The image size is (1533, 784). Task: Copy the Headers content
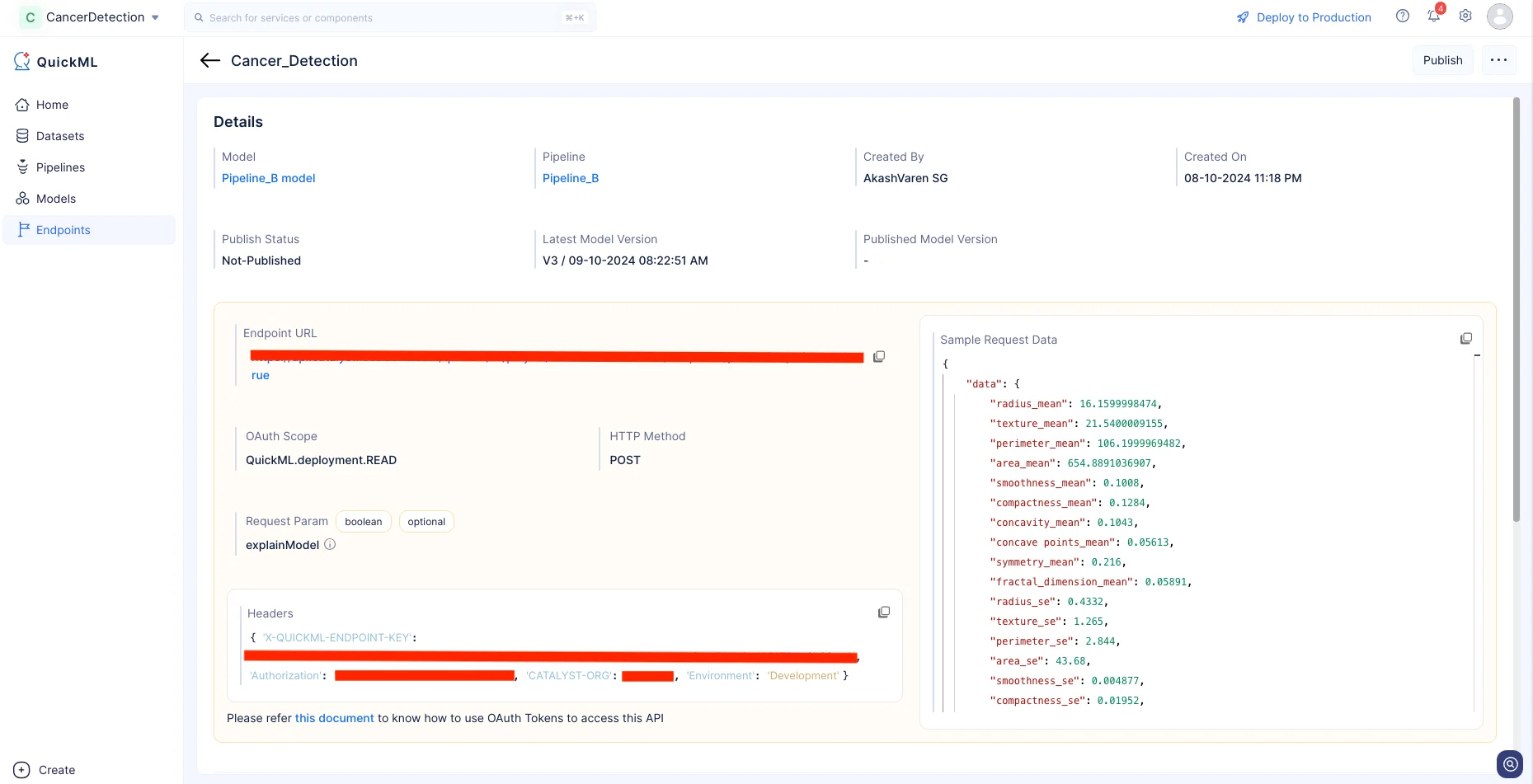click(884, 613)
